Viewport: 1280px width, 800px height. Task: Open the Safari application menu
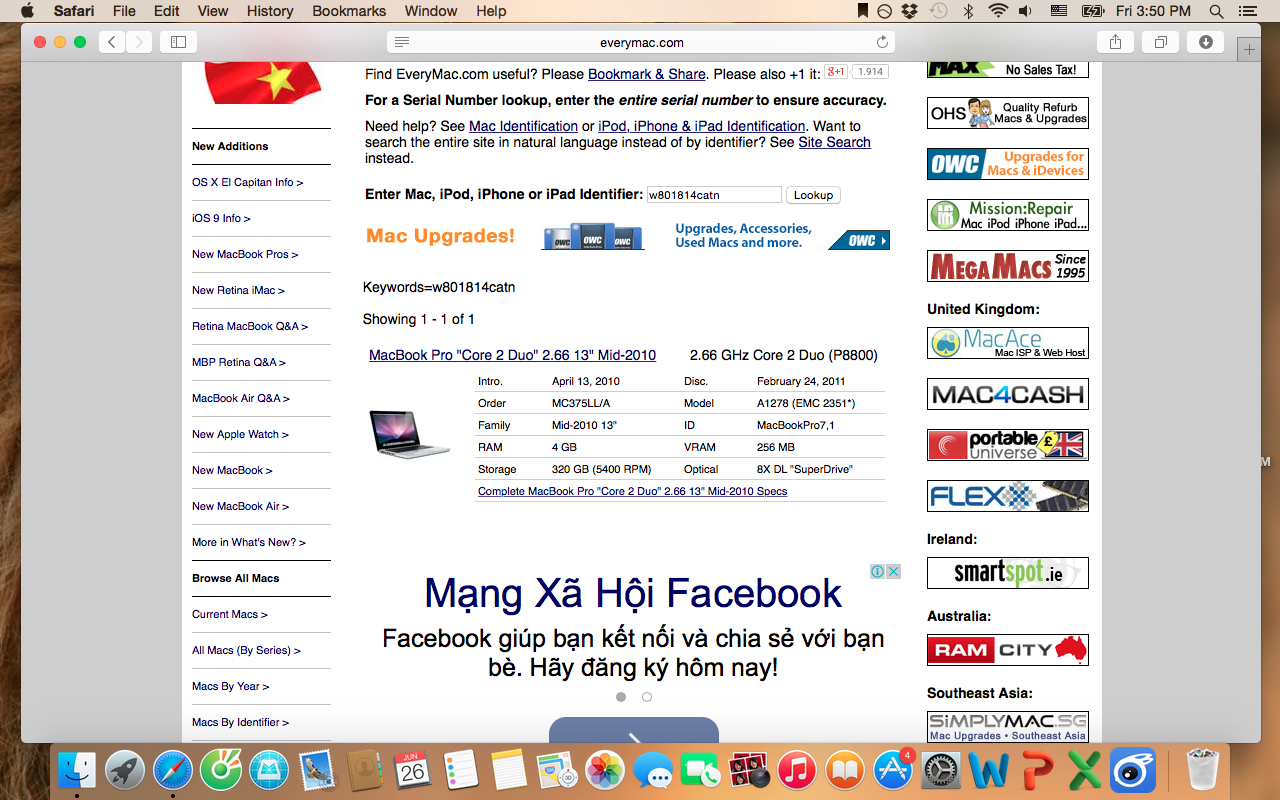[74, 11]
